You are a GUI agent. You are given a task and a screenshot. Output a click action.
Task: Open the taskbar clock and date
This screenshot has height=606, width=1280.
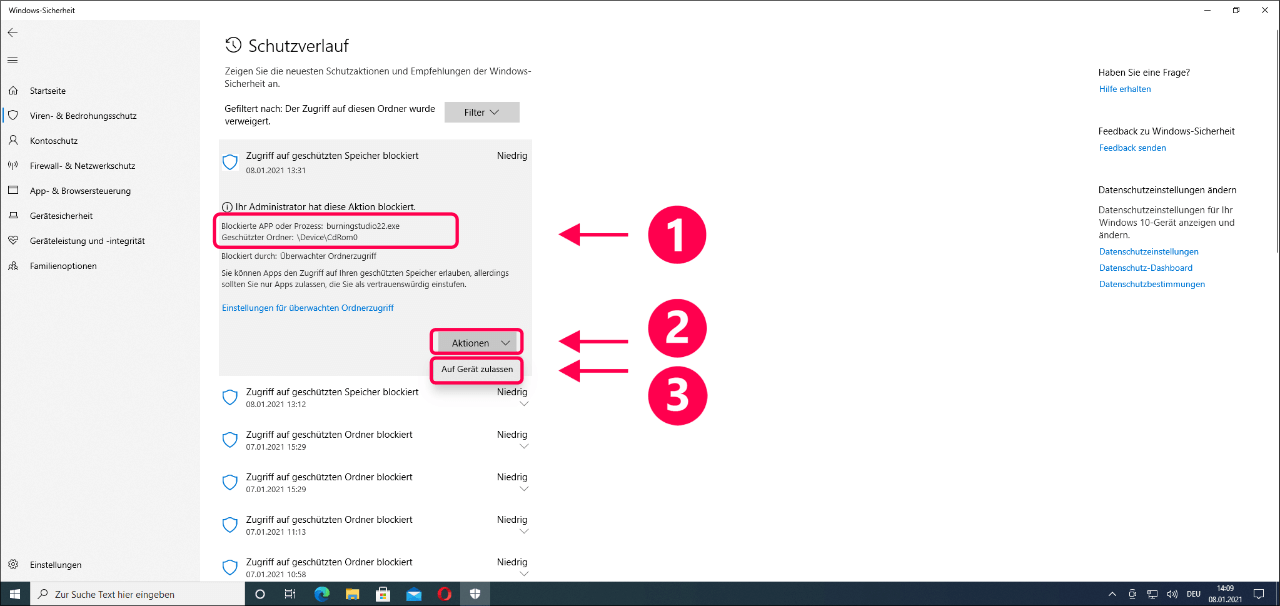tap(1226, 594)
